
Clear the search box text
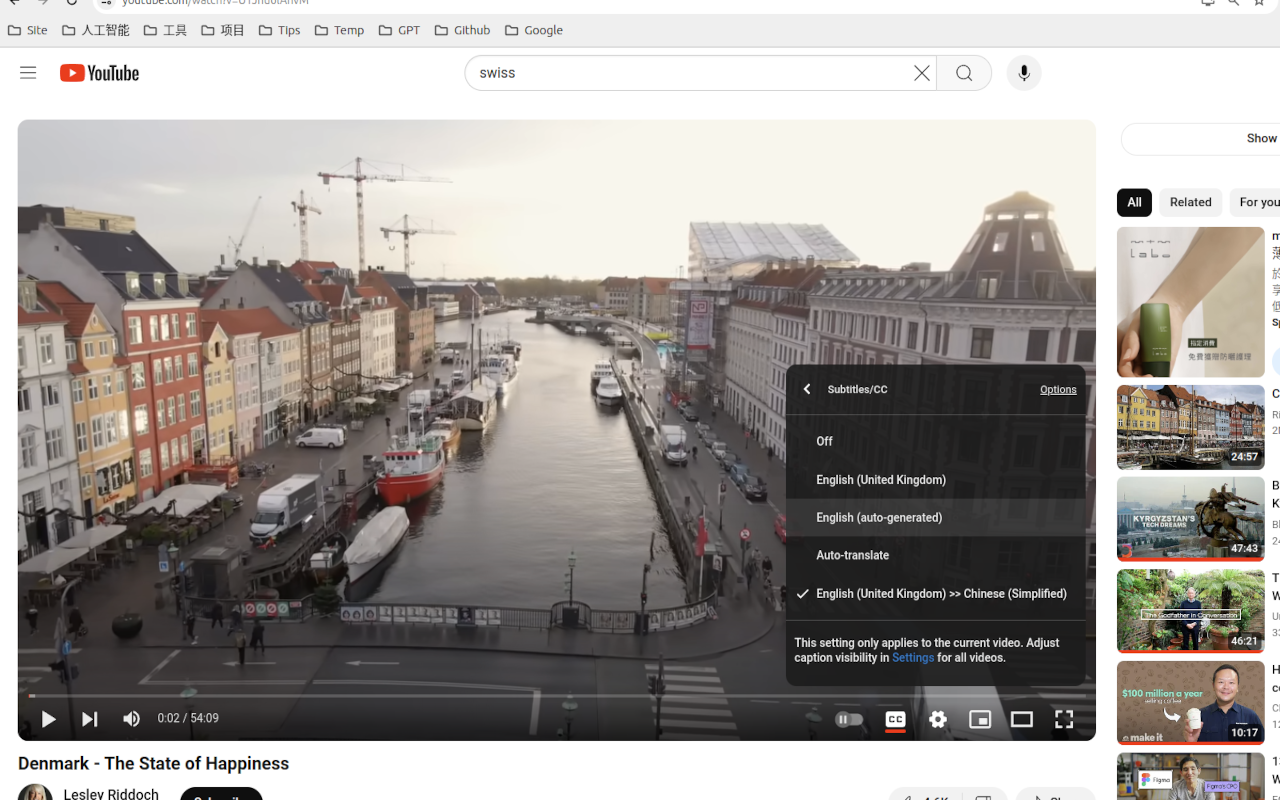921,73
